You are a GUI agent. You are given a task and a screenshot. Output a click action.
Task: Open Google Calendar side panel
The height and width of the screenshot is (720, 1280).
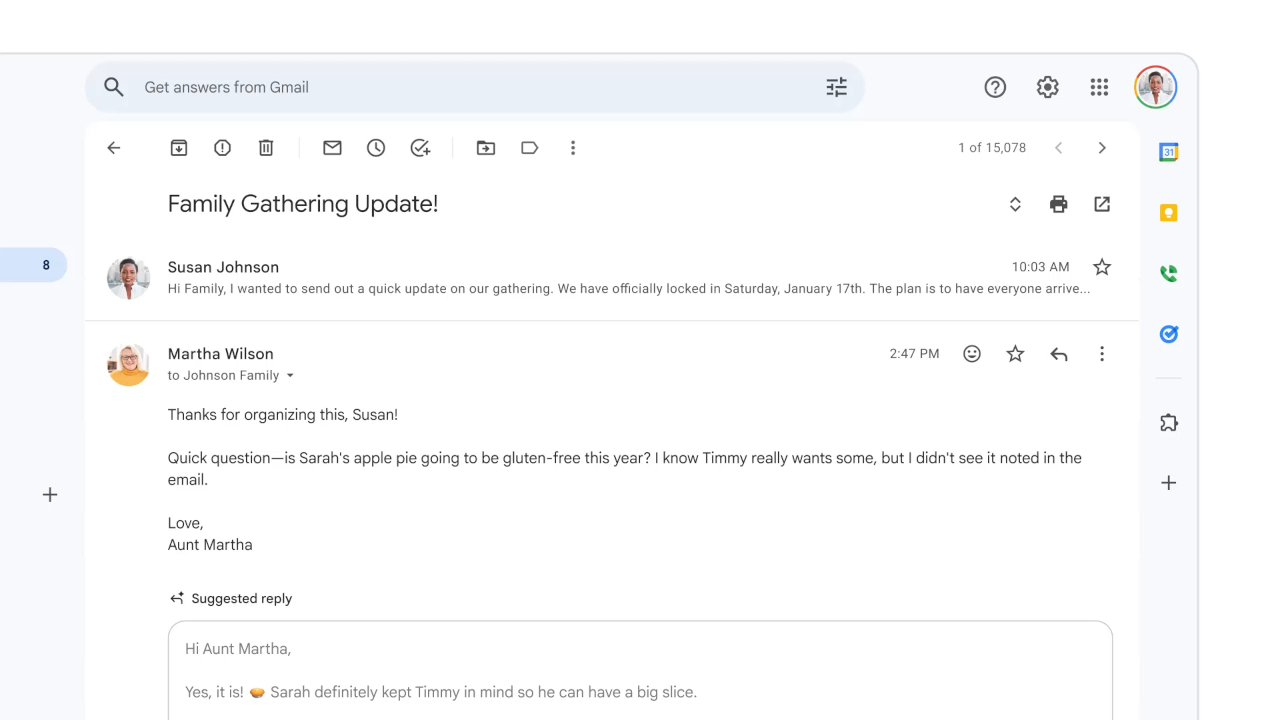pyautogui.click(x=1168, y=152)
